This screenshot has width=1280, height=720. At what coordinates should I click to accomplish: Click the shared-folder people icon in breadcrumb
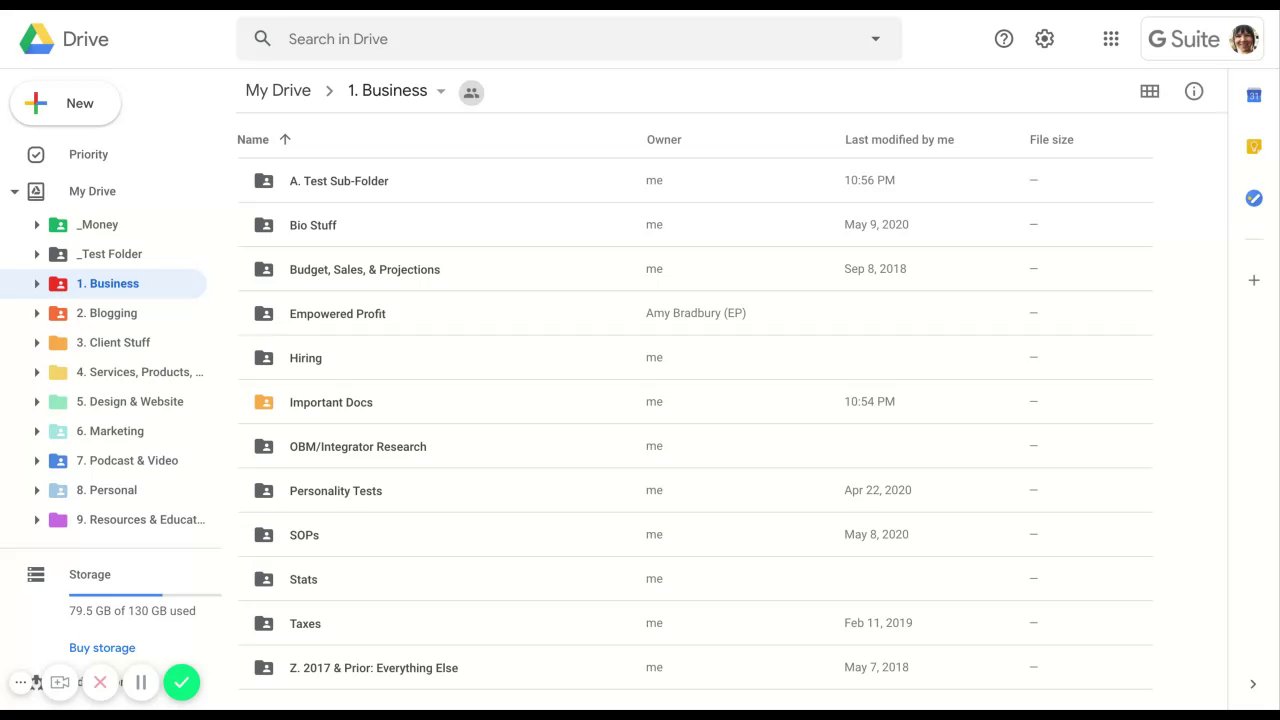click(x=471, y=92)
